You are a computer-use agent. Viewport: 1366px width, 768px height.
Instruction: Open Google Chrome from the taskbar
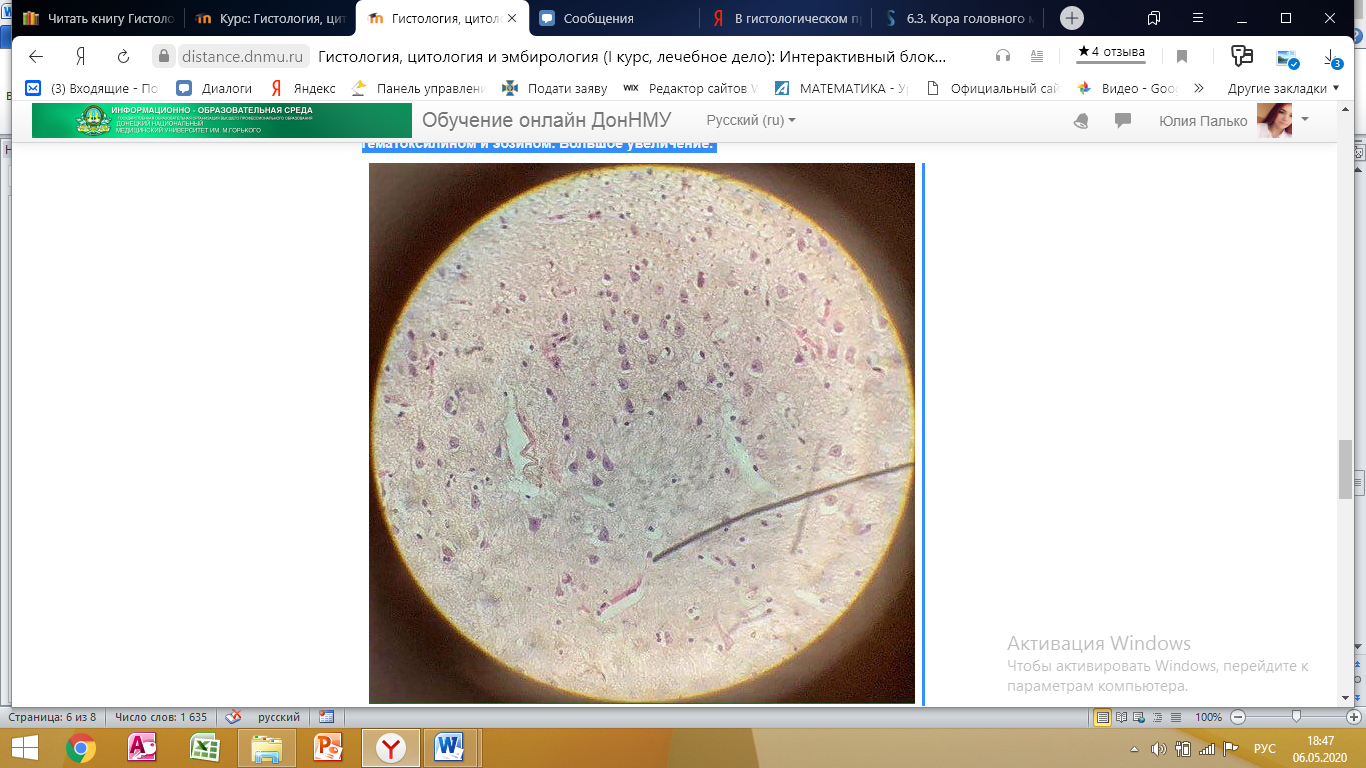81,747
